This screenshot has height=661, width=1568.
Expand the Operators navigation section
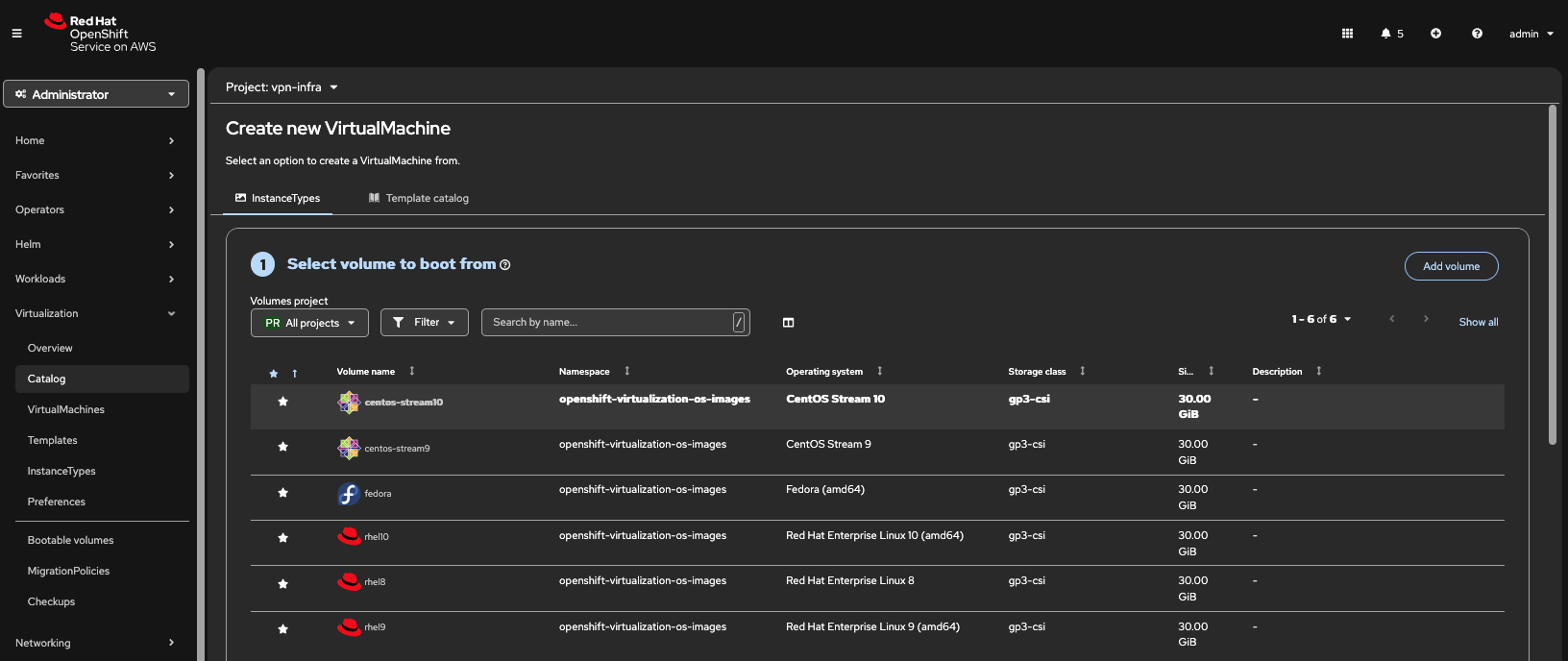[x=96, y=209]
